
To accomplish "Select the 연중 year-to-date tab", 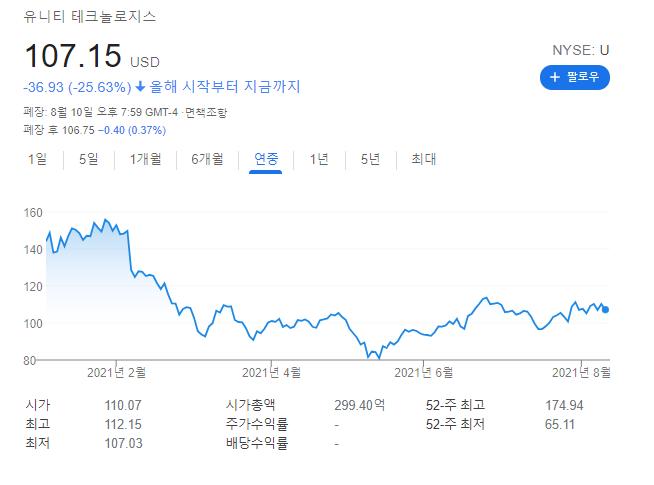I will 266,159.
